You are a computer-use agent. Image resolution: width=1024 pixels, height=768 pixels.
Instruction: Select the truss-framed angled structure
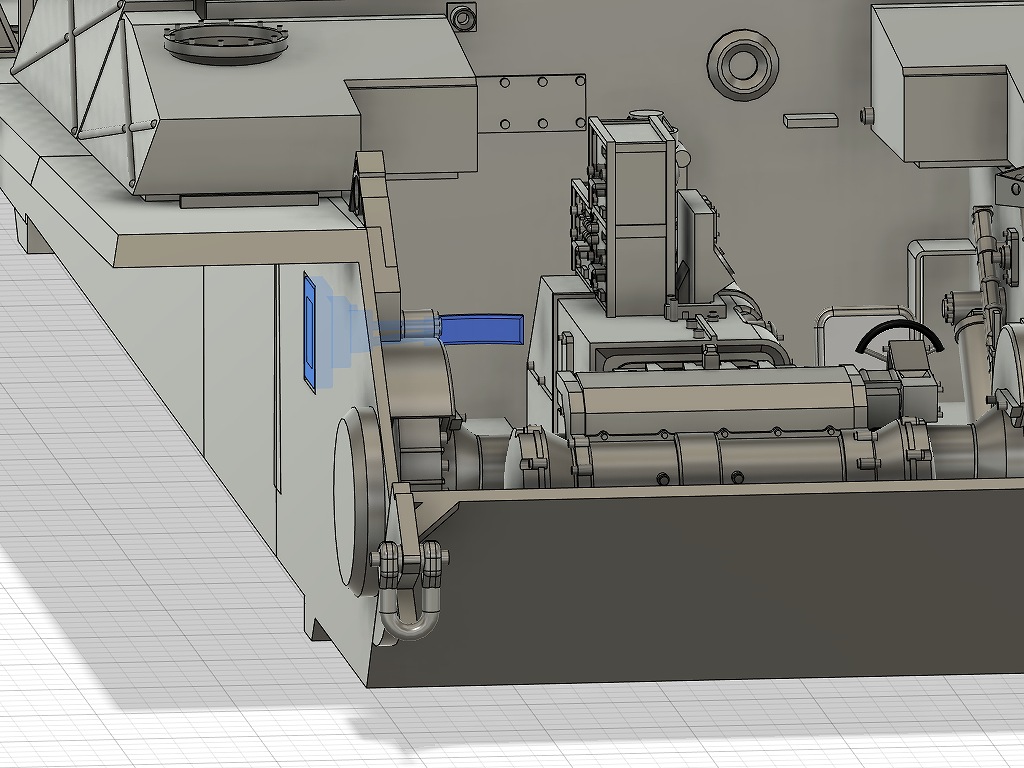(80, 80)
